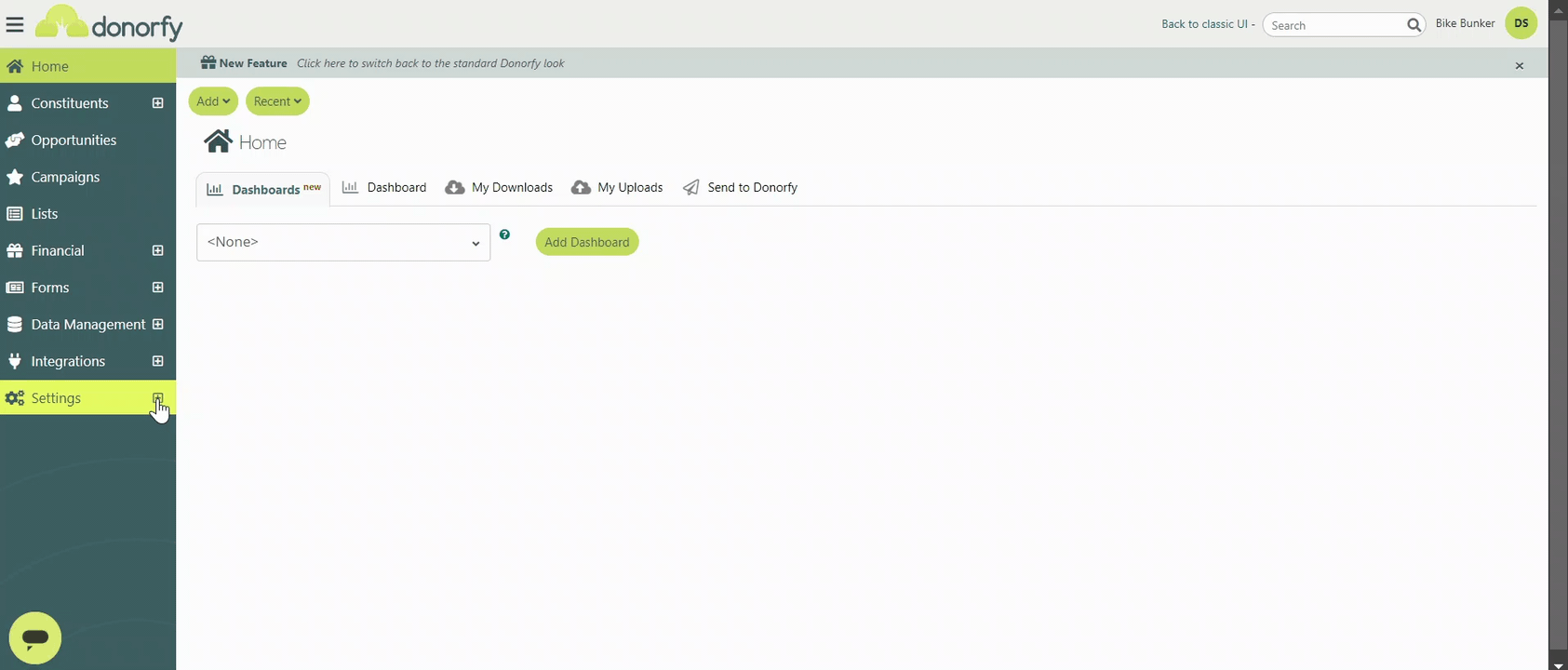Click the Constituents person icon
The width and height of the screenshot is (1568, 670).
tap(15, 103)
